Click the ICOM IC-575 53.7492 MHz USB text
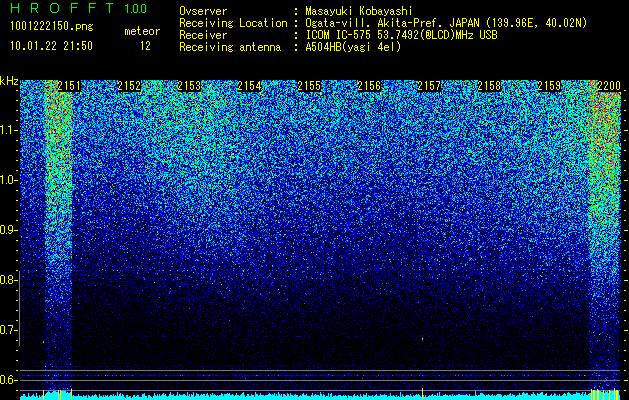The width and height of the screenshot is (629, 400). (x=401, y=35)
